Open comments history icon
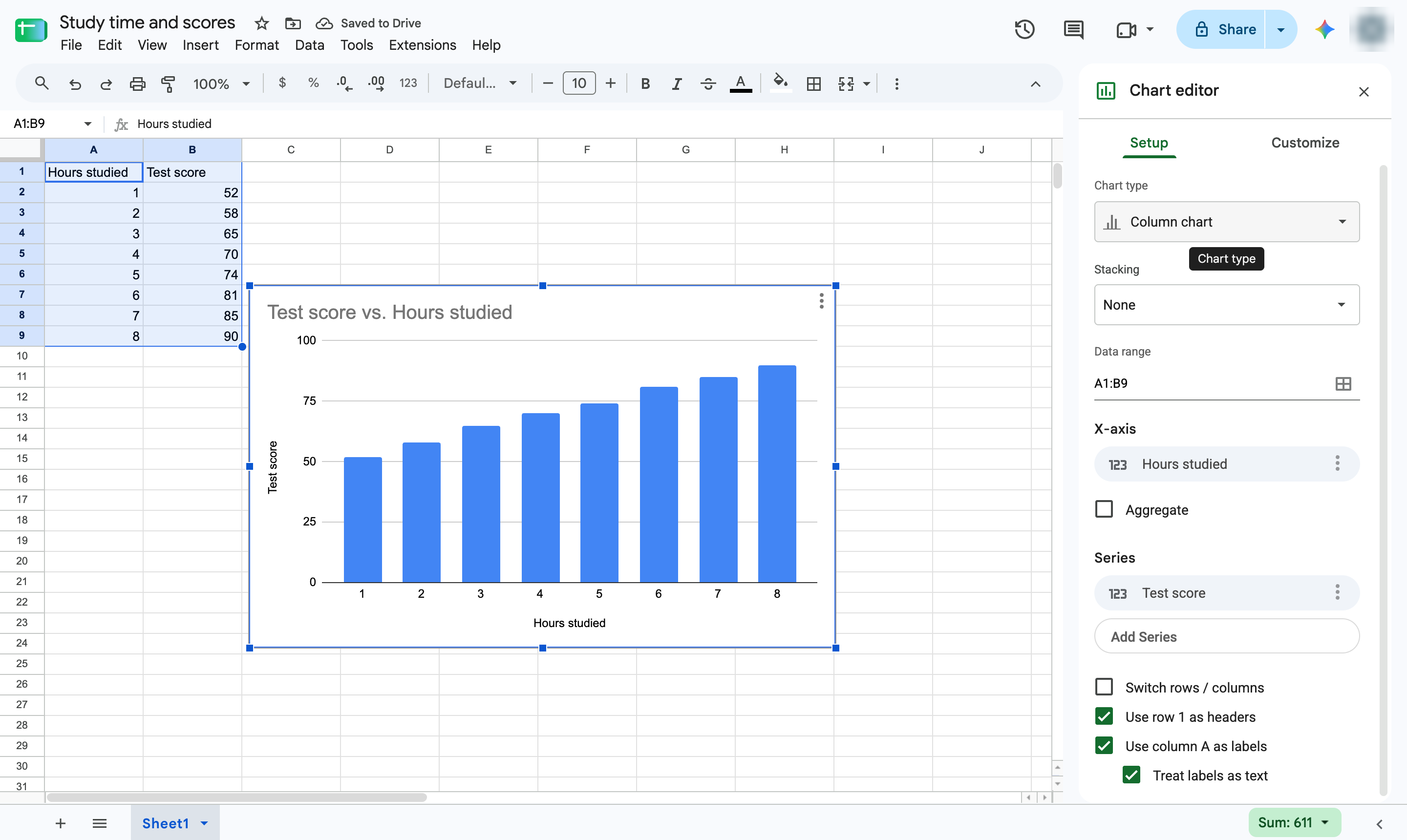 [x=1073, y=29]
